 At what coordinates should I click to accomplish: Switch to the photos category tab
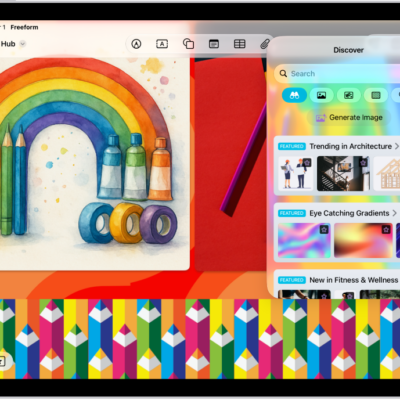click(322, 96)
